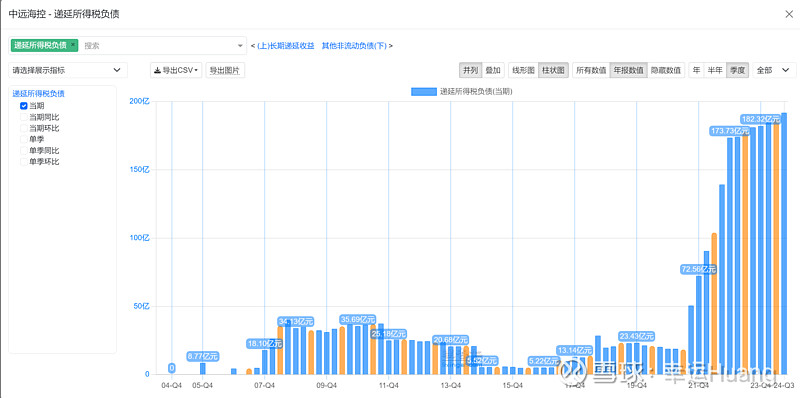Viewport: 800px width, 398px height.
Task: Switch to 柱状图 chart type
Action: (554, 70)
